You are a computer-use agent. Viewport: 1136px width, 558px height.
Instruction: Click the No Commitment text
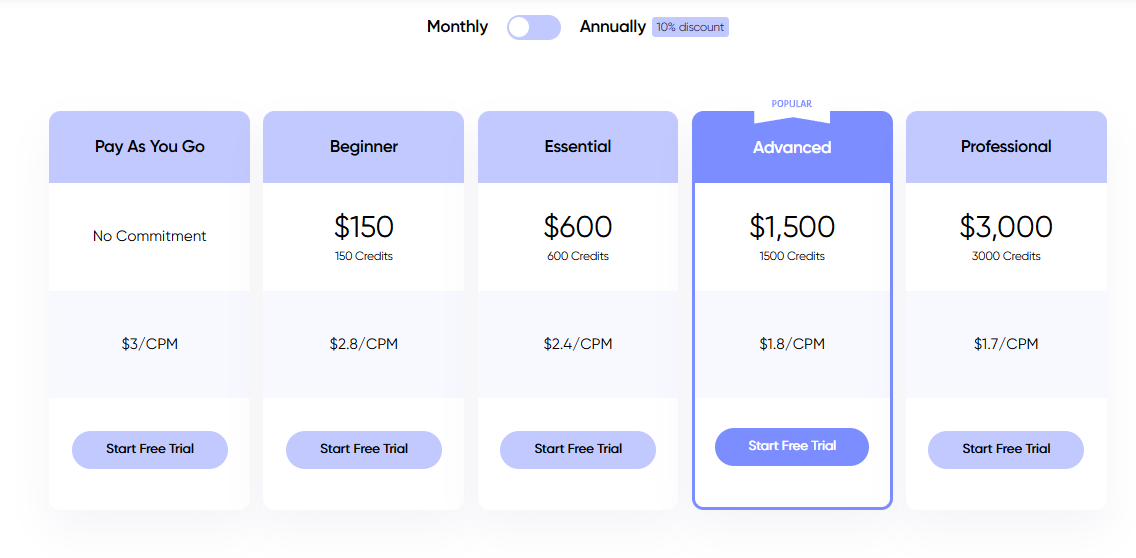(x=149, y=236)
